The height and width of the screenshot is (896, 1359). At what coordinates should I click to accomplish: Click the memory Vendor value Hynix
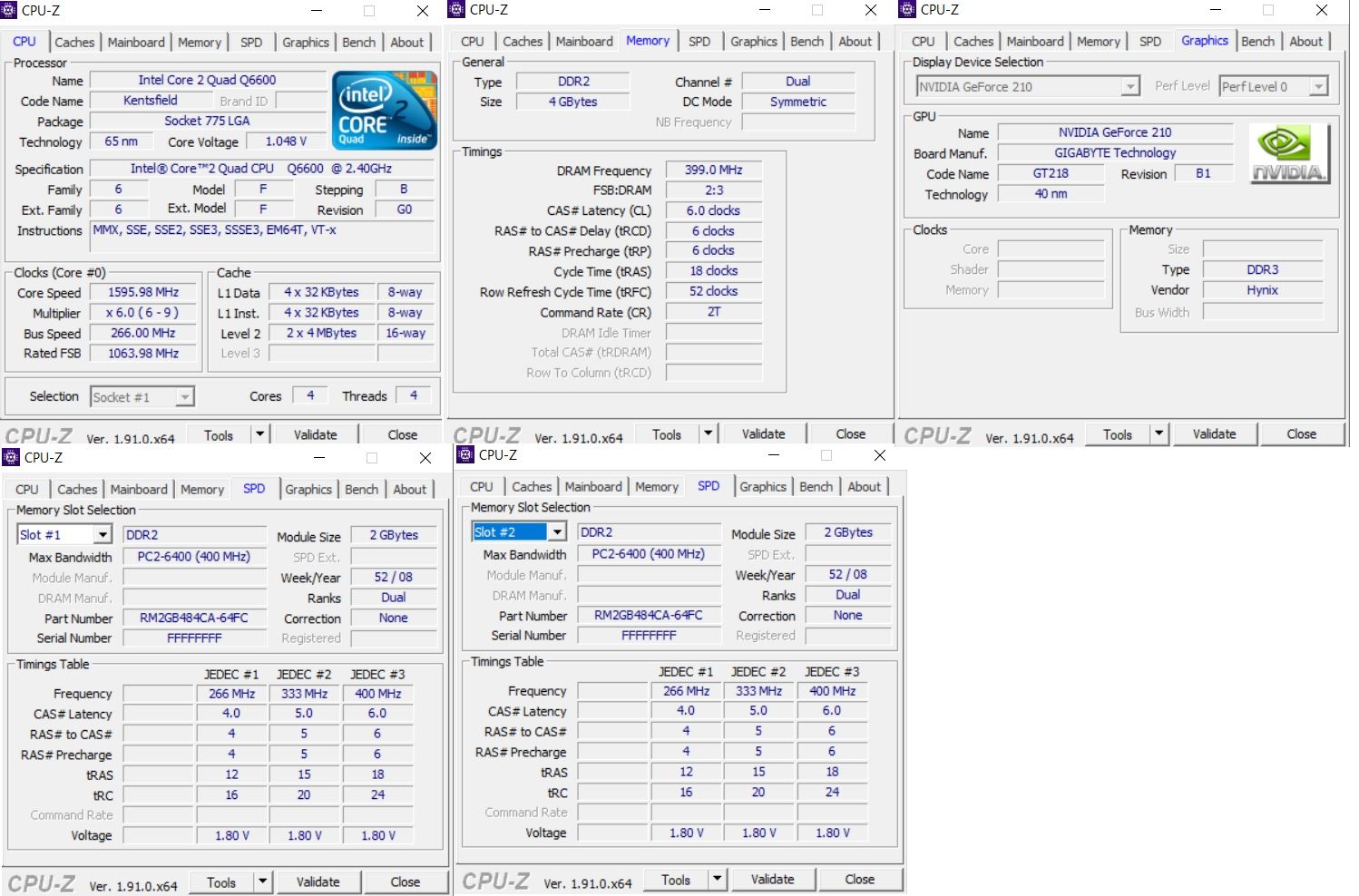1262,290
